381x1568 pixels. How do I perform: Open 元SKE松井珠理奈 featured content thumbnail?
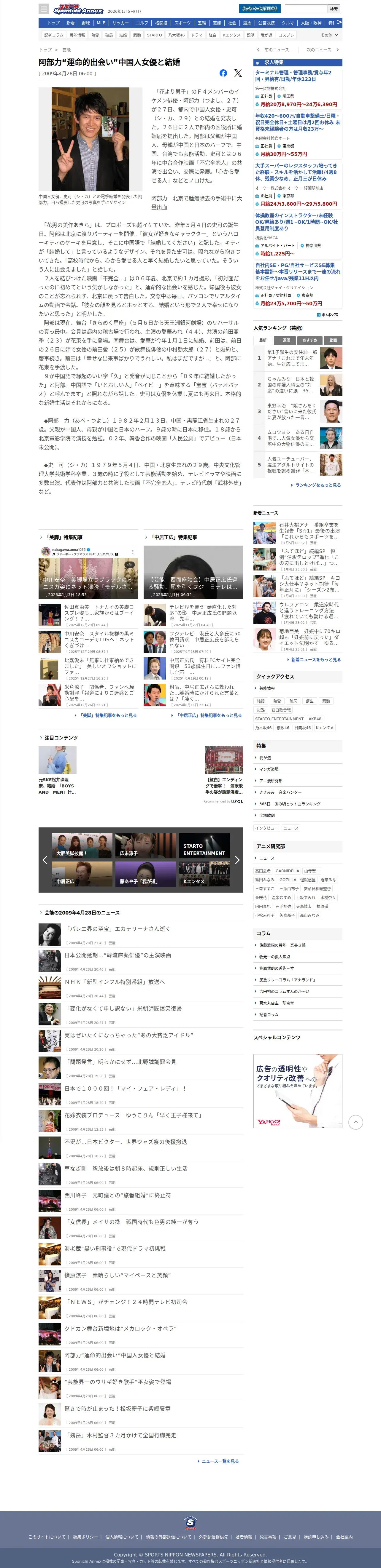pyautogui.click(x=57, y=760)
